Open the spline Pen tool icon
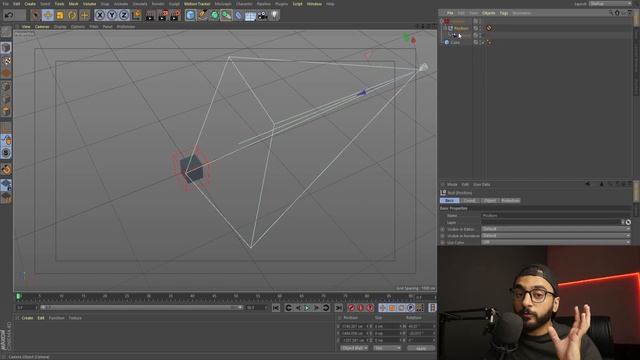The width and height of the screenshot is (640, 360). pyautogui.click(x=202, y=15)
